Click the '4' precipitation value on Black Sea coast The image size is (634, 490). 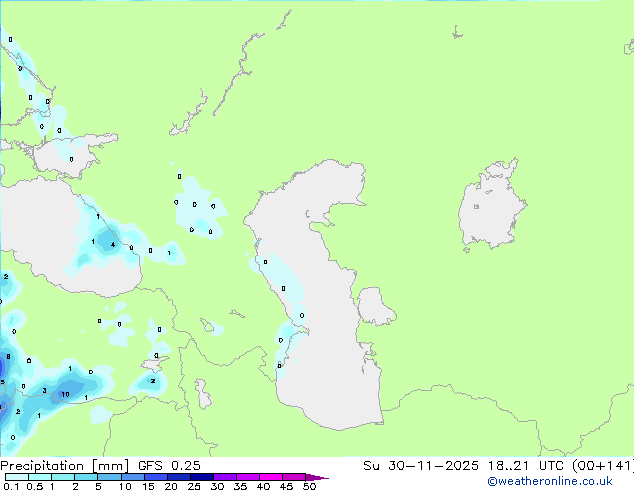[x=113, y=245]
